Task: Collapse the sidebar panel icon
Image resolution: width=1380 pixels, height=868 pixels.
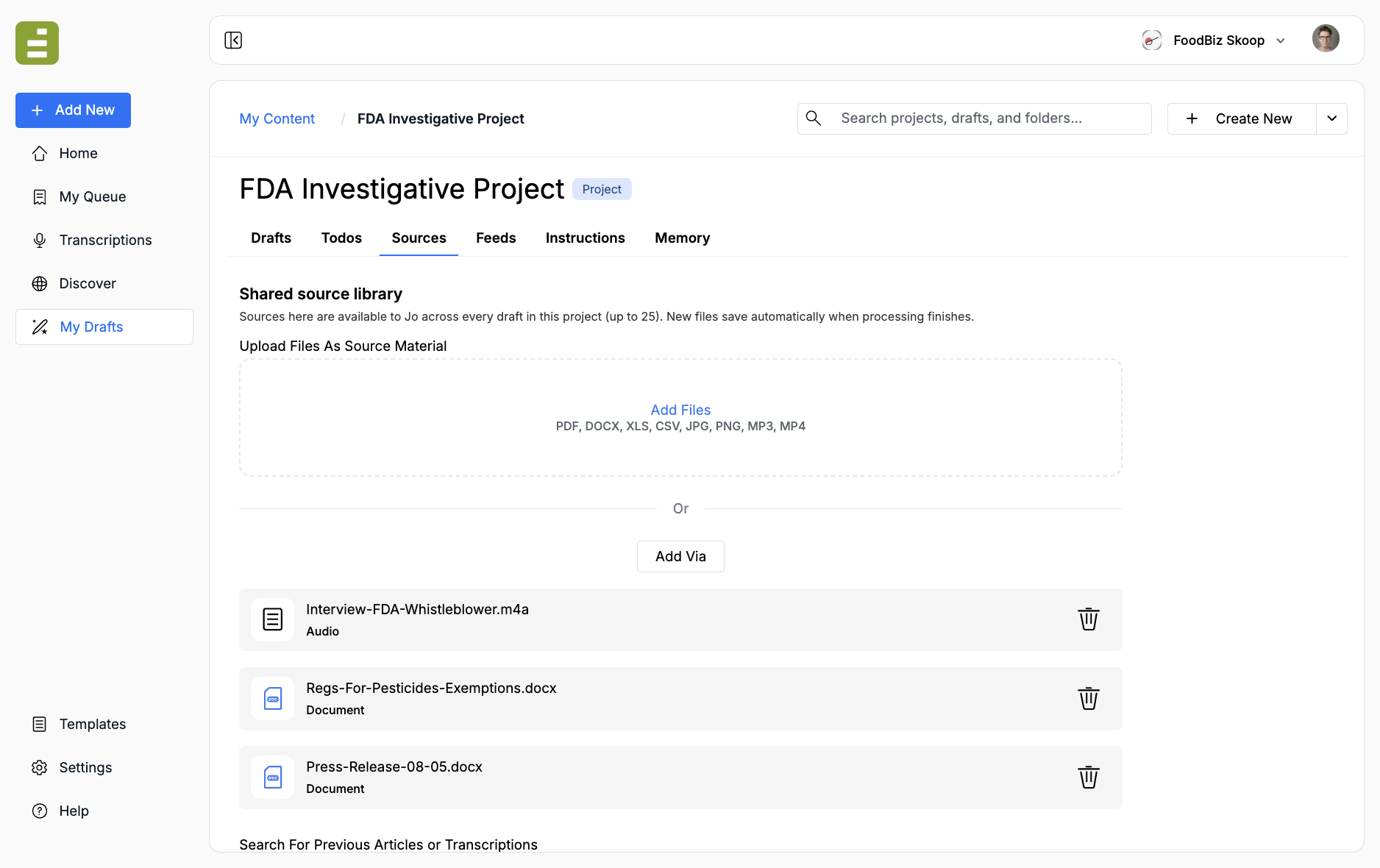Action: coord(233,40)
